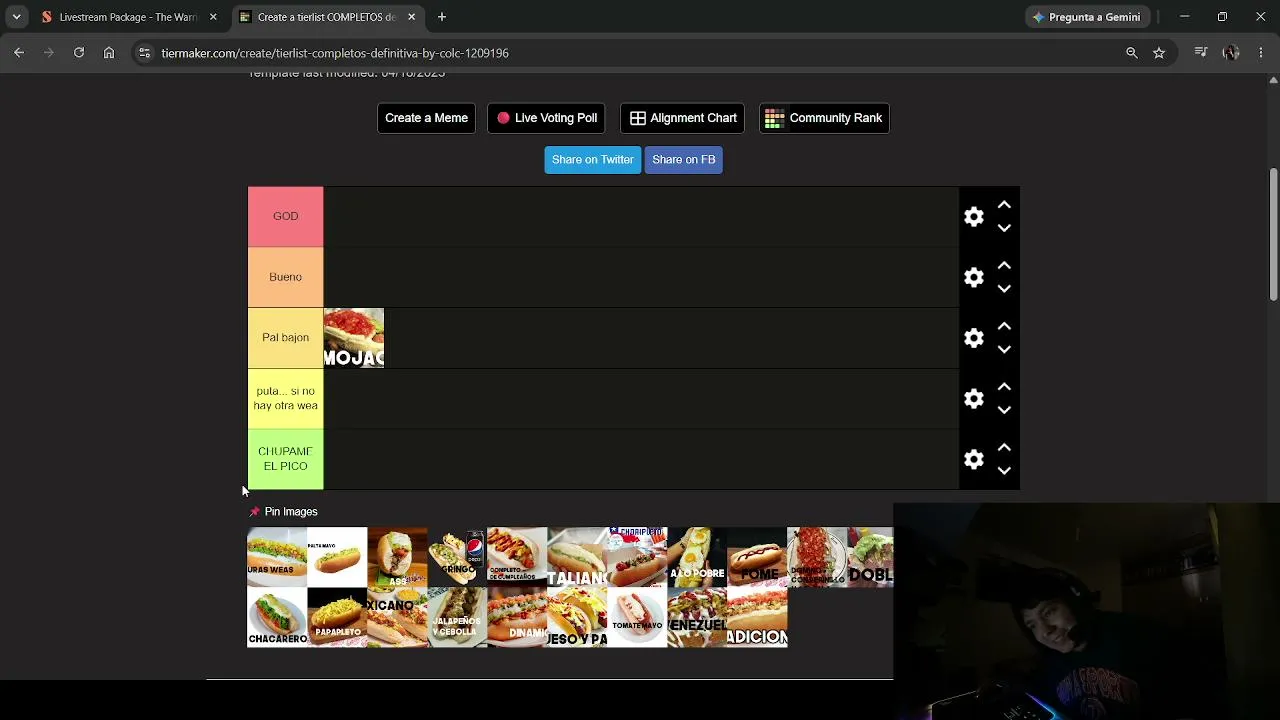Select the MEXICANO image
This screenshot has height=720, width=1280.
397,617
